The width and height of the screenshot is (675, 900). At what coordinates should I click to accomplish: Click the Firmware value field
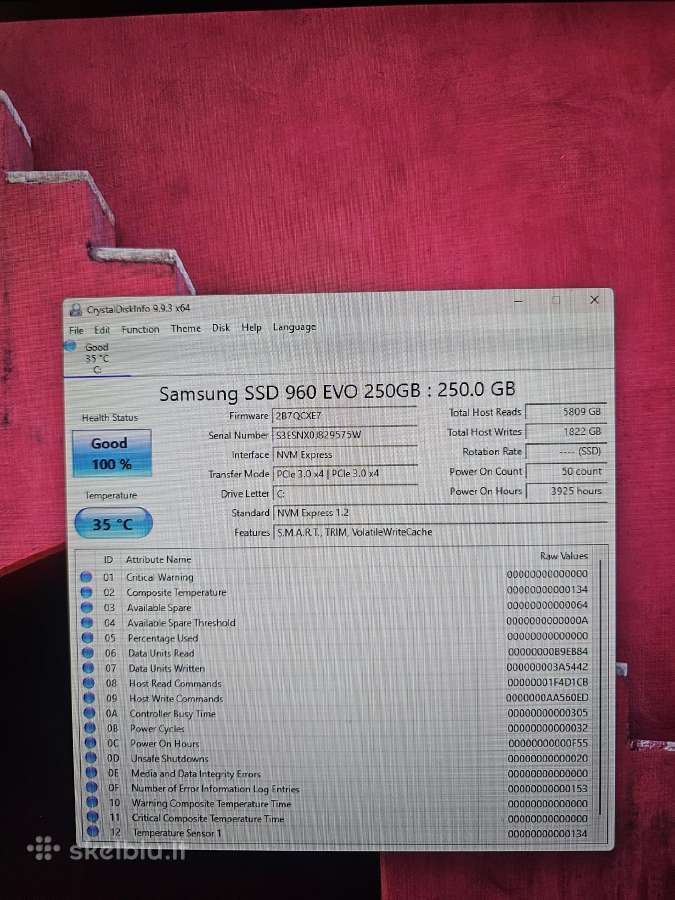(344, 416)
